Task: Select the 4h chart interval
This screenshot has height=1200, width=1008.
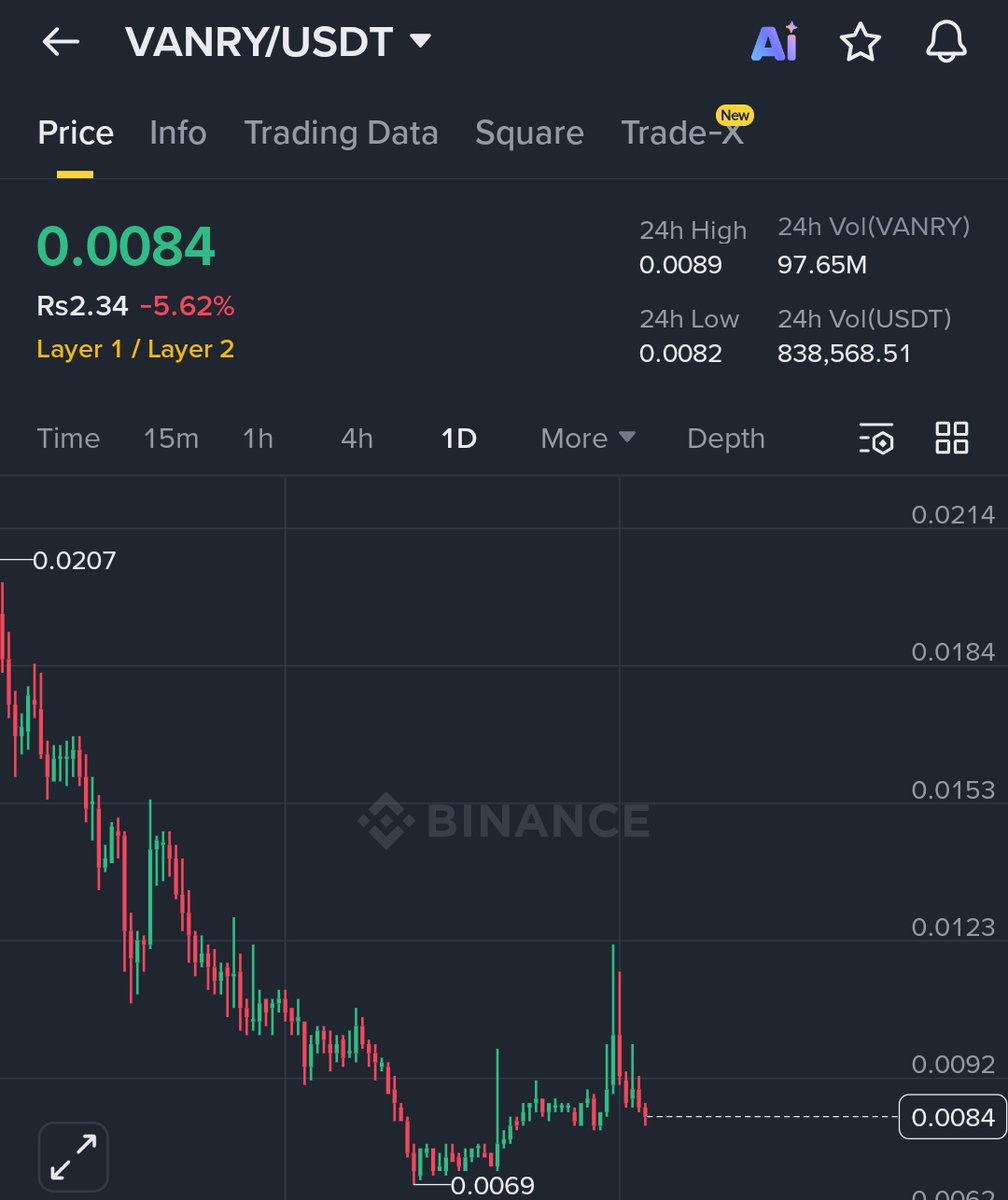Action: [357, 438]
